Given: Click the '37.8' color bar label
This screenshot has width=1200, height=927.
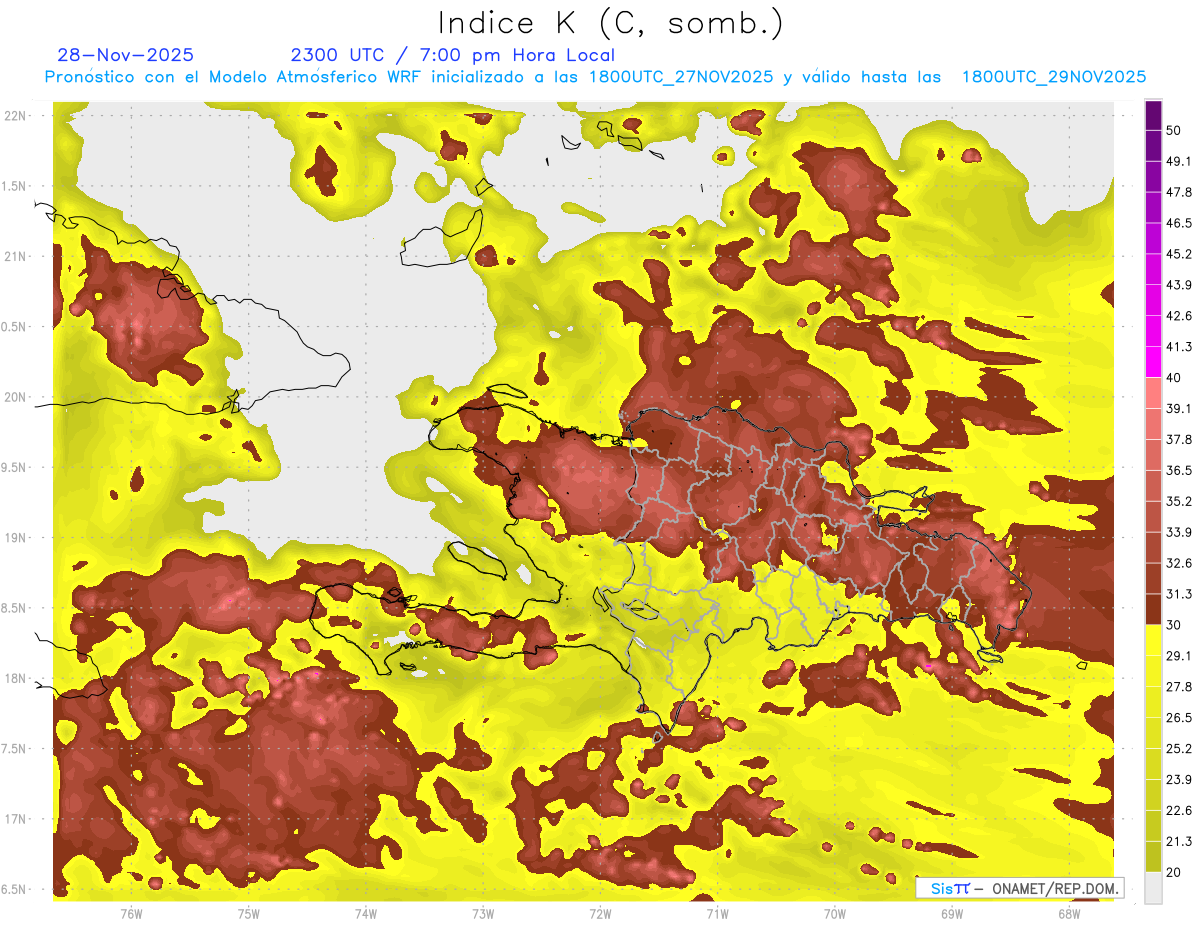Looking at the screenshot, I should click(1179, 439).
